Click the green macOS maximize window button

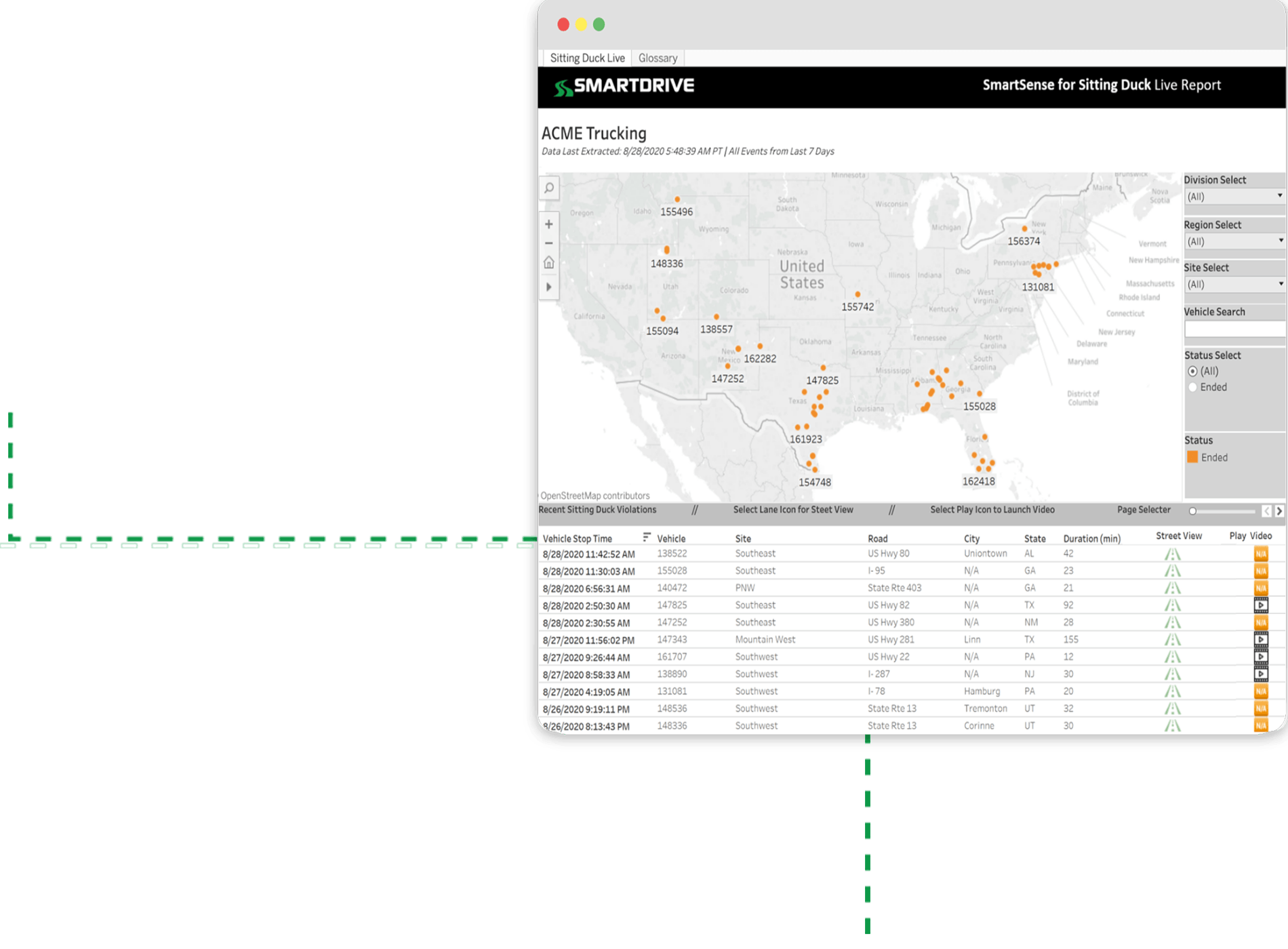(599, 24)
